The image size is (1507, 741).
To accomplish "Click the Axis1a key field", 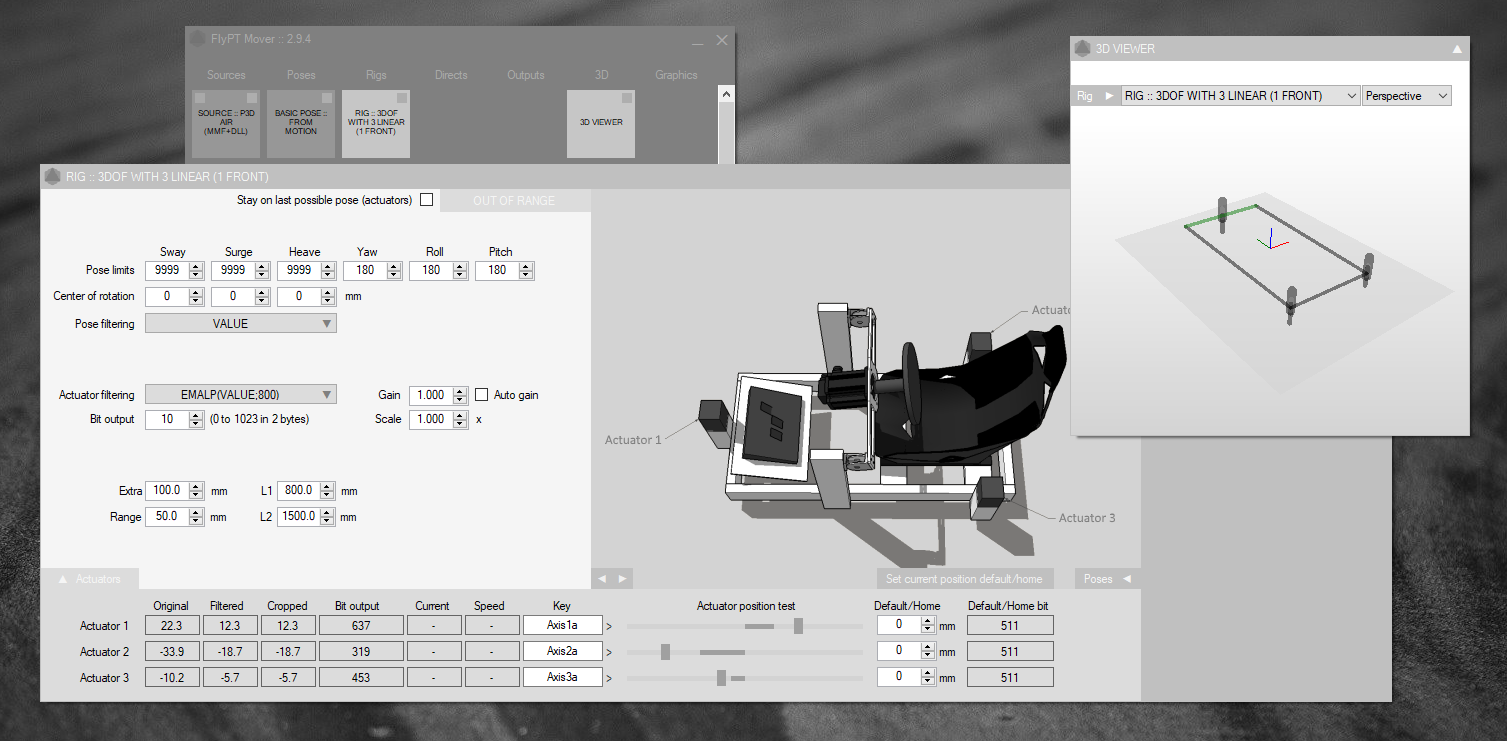I will click(x=563, y=626).
